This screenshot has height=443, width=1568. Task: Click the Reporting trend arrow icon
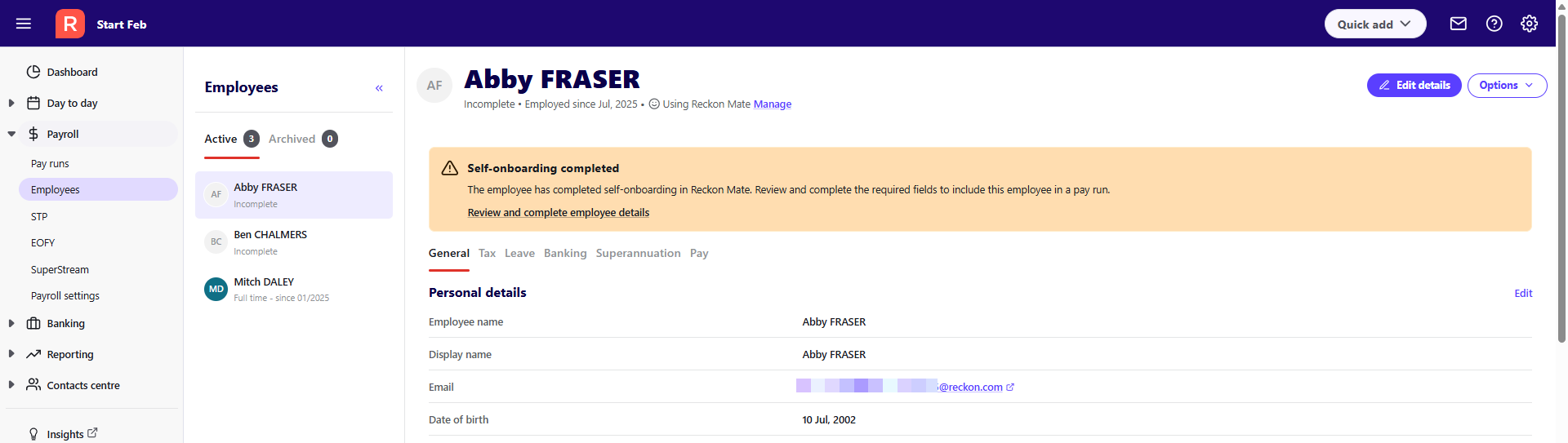(x=33, y=354)
